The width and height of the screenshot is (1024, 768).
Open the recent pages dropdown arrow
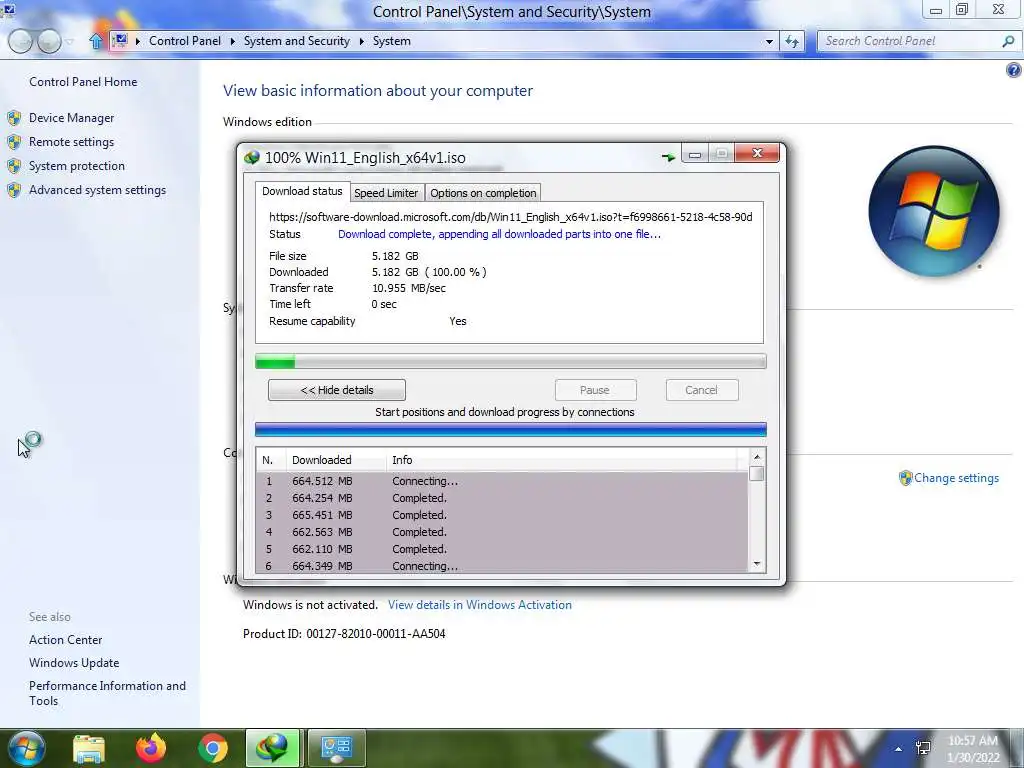coord(70,42)
